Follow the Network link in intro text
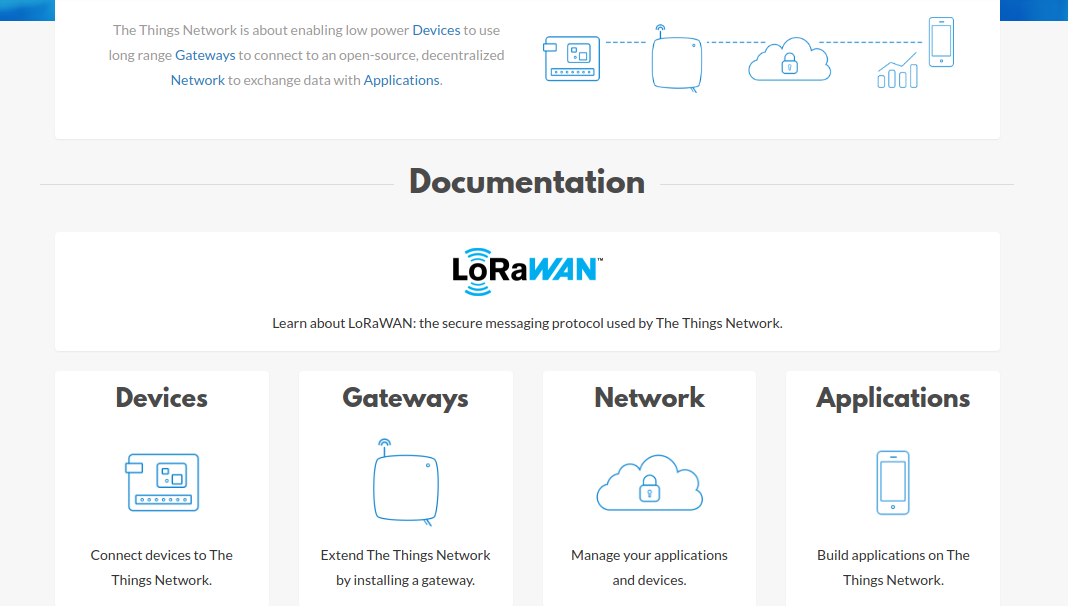The image size is (1068, 606). pyautogui.click(x=198, y=80)
